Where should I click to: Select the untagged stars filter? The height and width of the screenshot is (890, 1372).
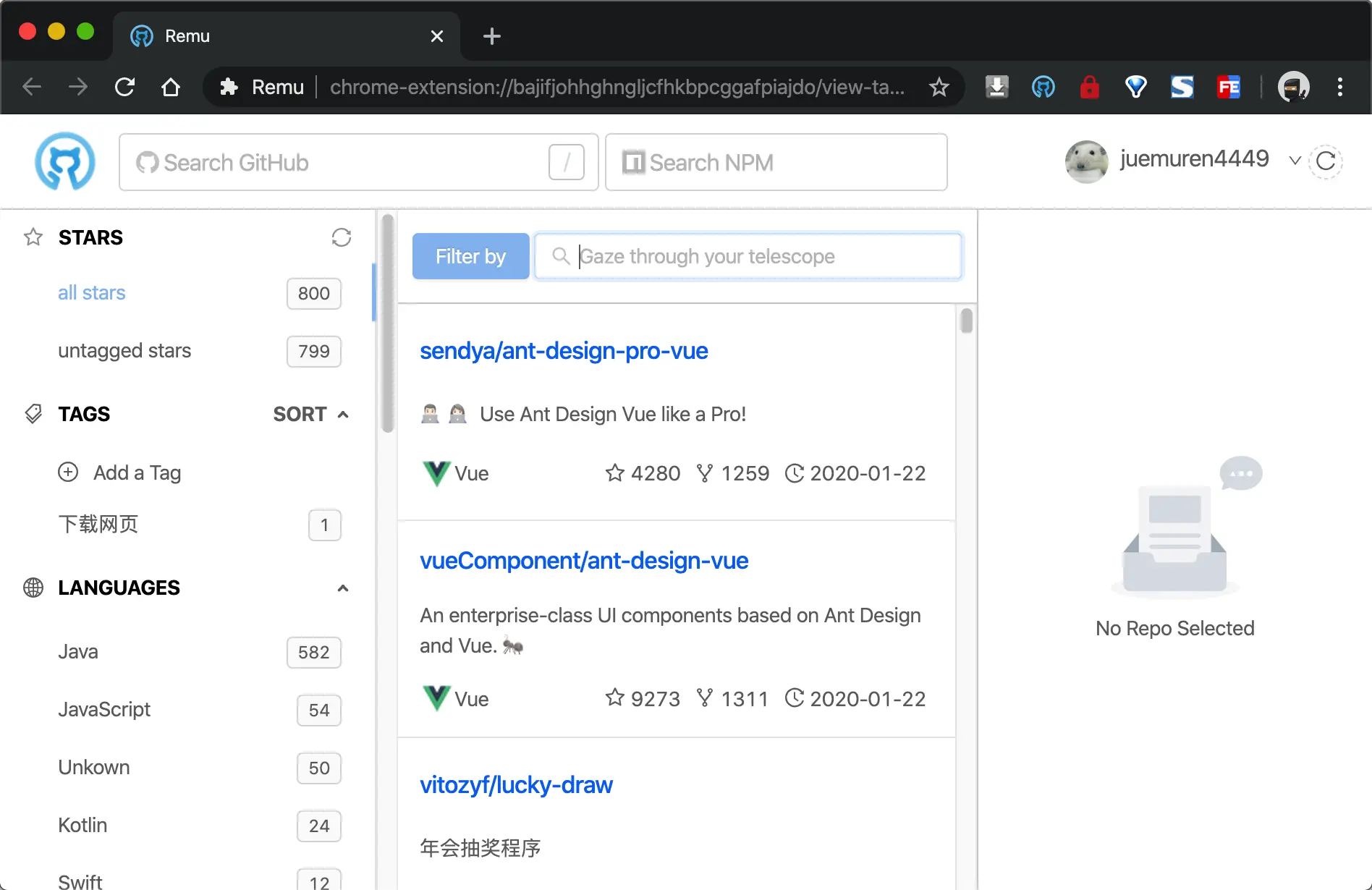coord(124,351)
